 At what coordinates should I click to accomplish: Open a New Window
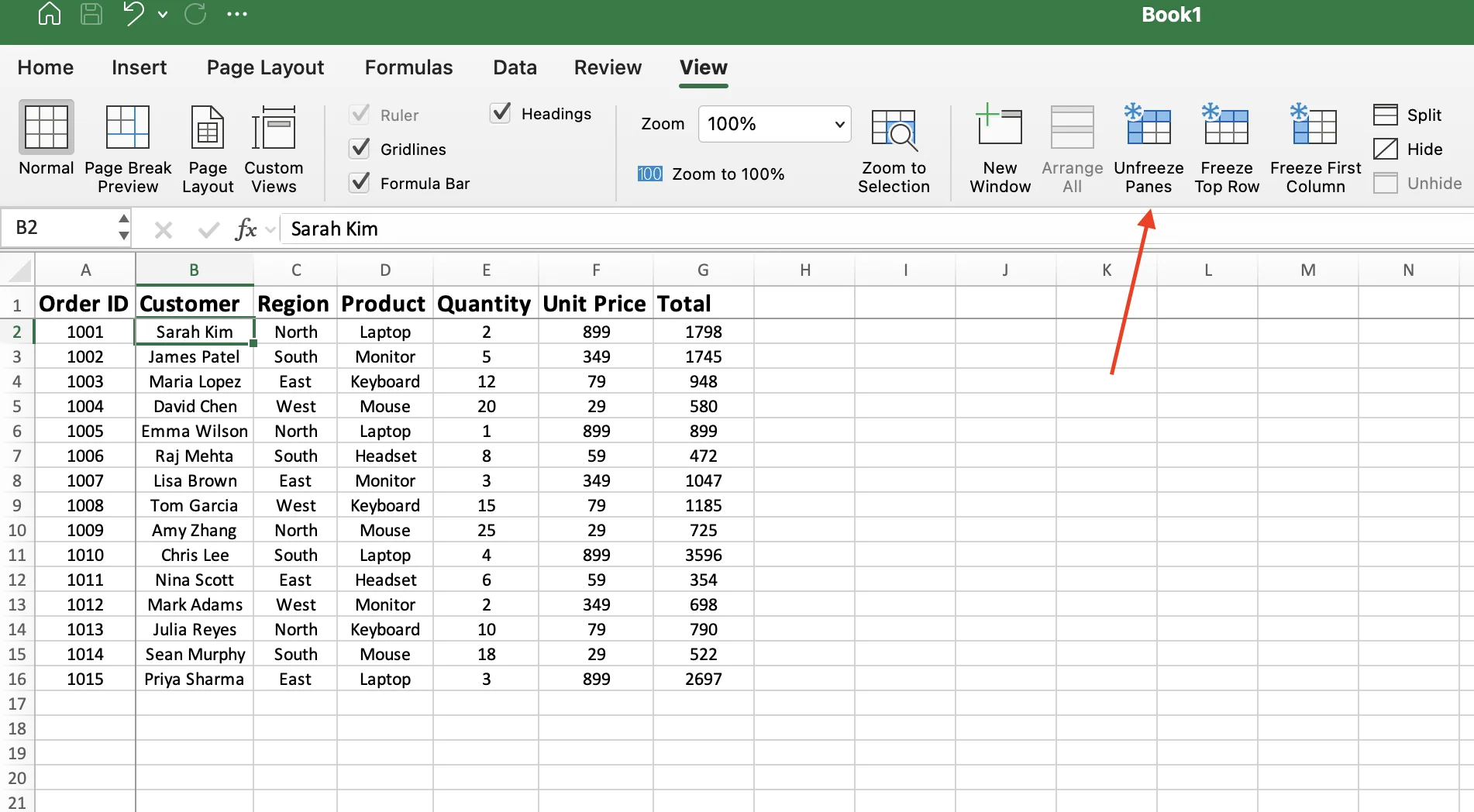pyautogui.click(x=999, y=147)
